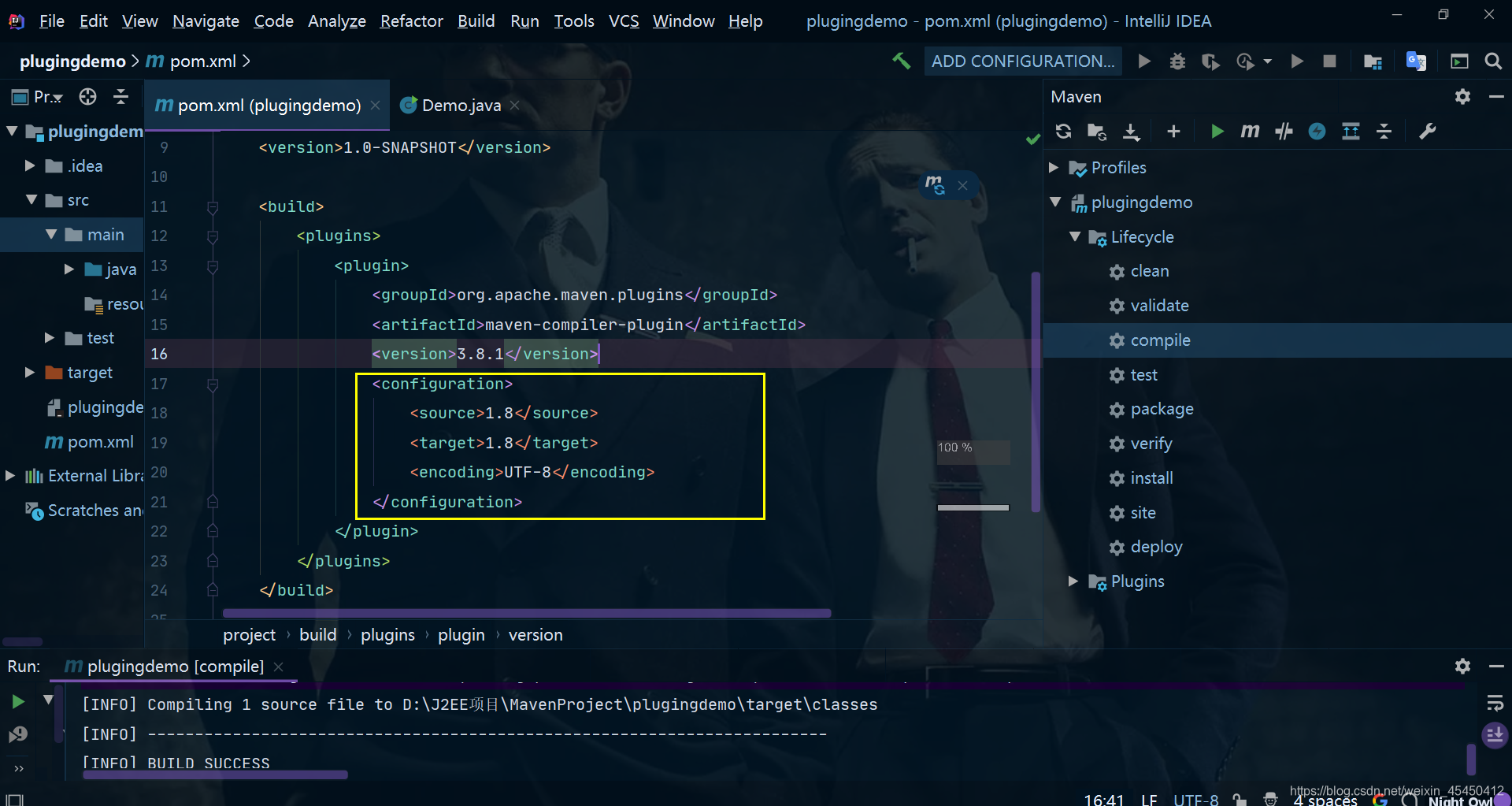Close the Demo.java tab
Screen dimensions: 1512x806
(x=514, y=106)
